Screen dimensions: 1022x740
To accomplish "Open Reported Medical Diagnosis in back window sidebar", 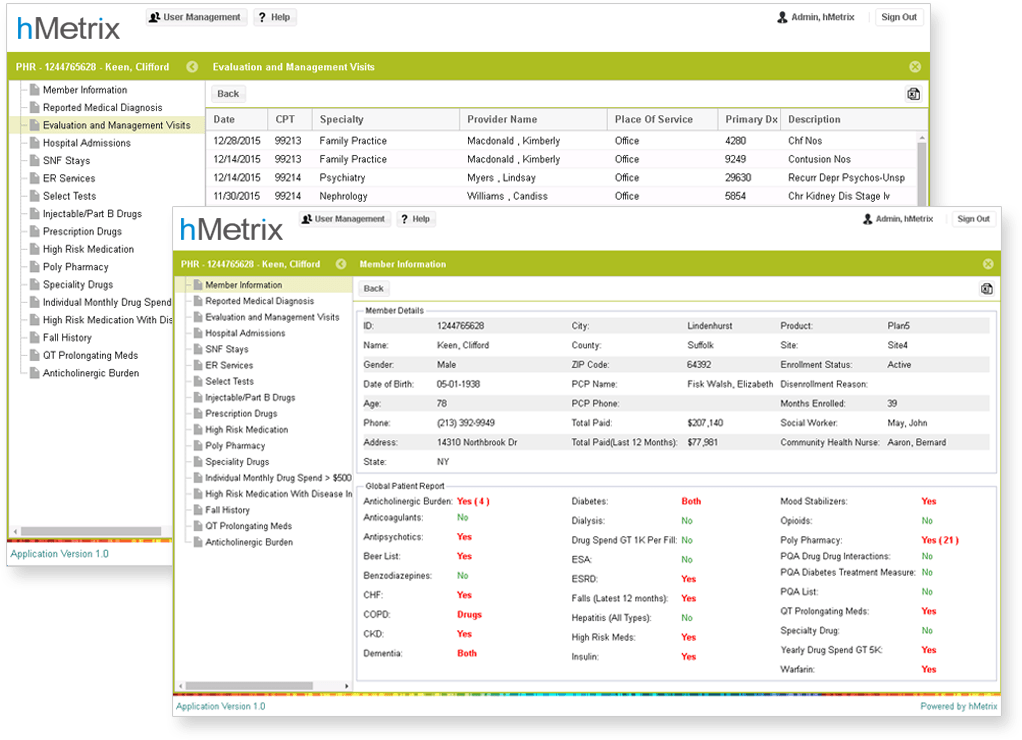I will point(102,108).
